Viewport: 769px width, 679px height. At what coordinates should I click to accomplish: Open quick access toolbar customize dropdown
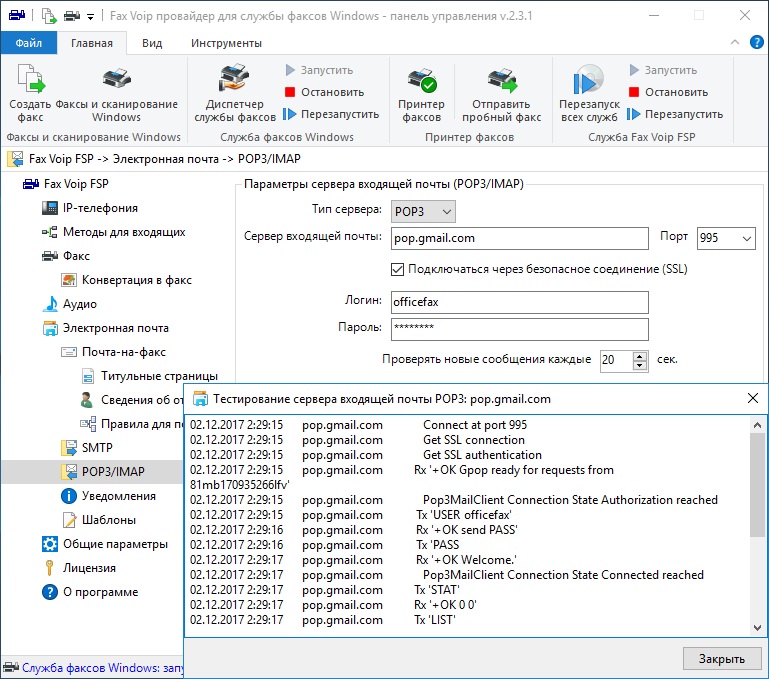90,16
